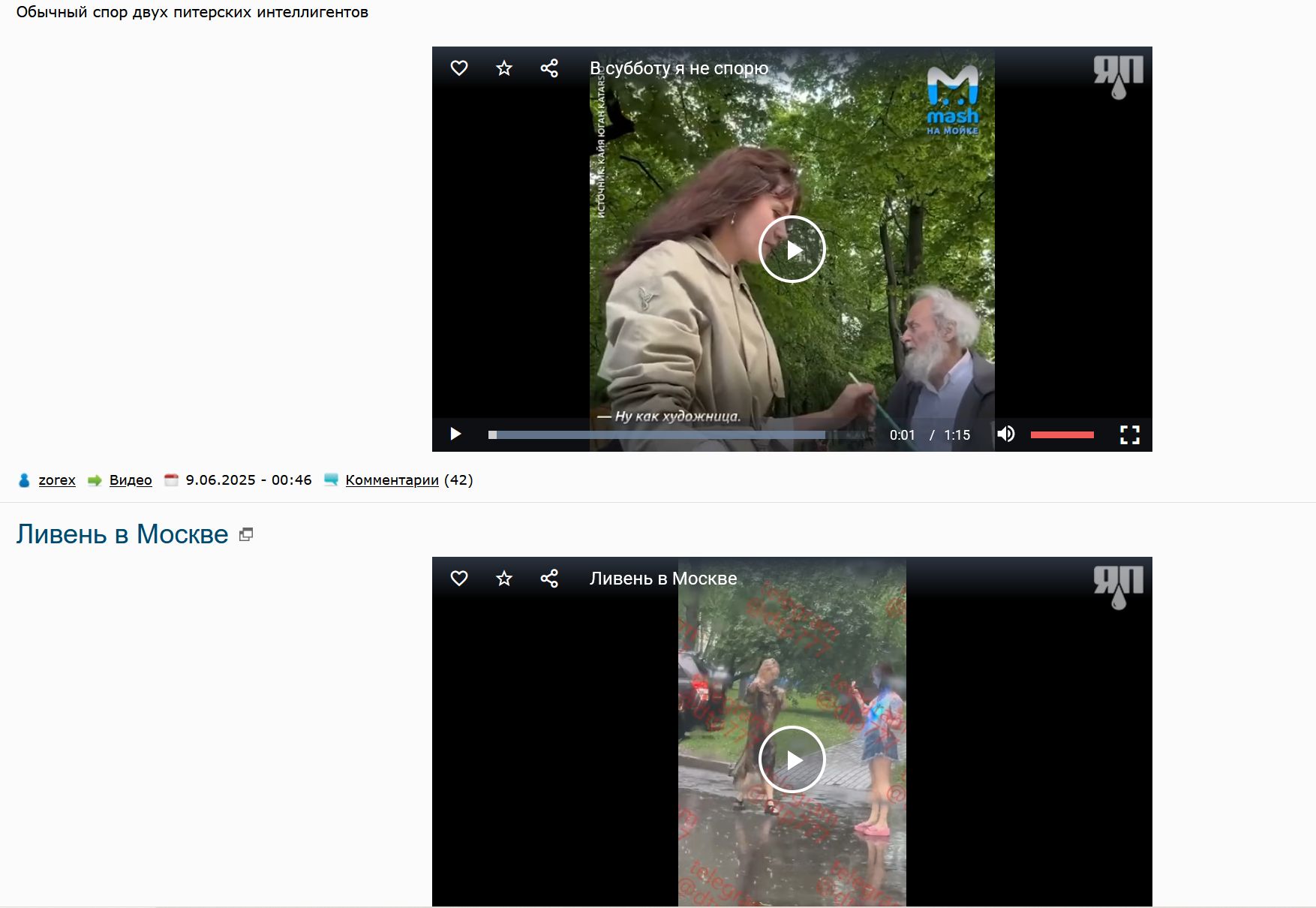The height and width of the screenshot is (908, 1316).
Task: Share the 'В субботу я не спорю' video
Action: point(549,68)
